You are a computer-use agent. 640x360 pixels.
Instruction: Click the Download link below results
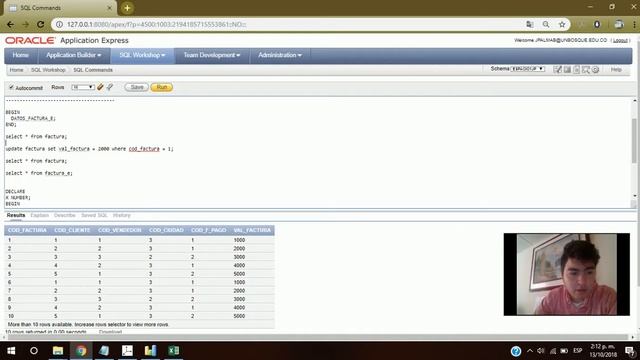pos(110,332)
